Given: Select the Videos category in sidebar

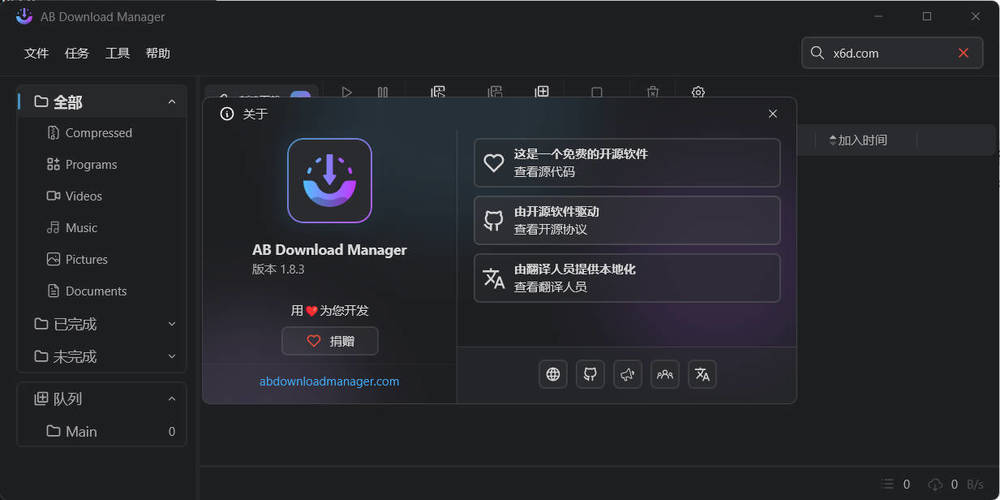Looking at the screenshot, I should coord(83,196).
